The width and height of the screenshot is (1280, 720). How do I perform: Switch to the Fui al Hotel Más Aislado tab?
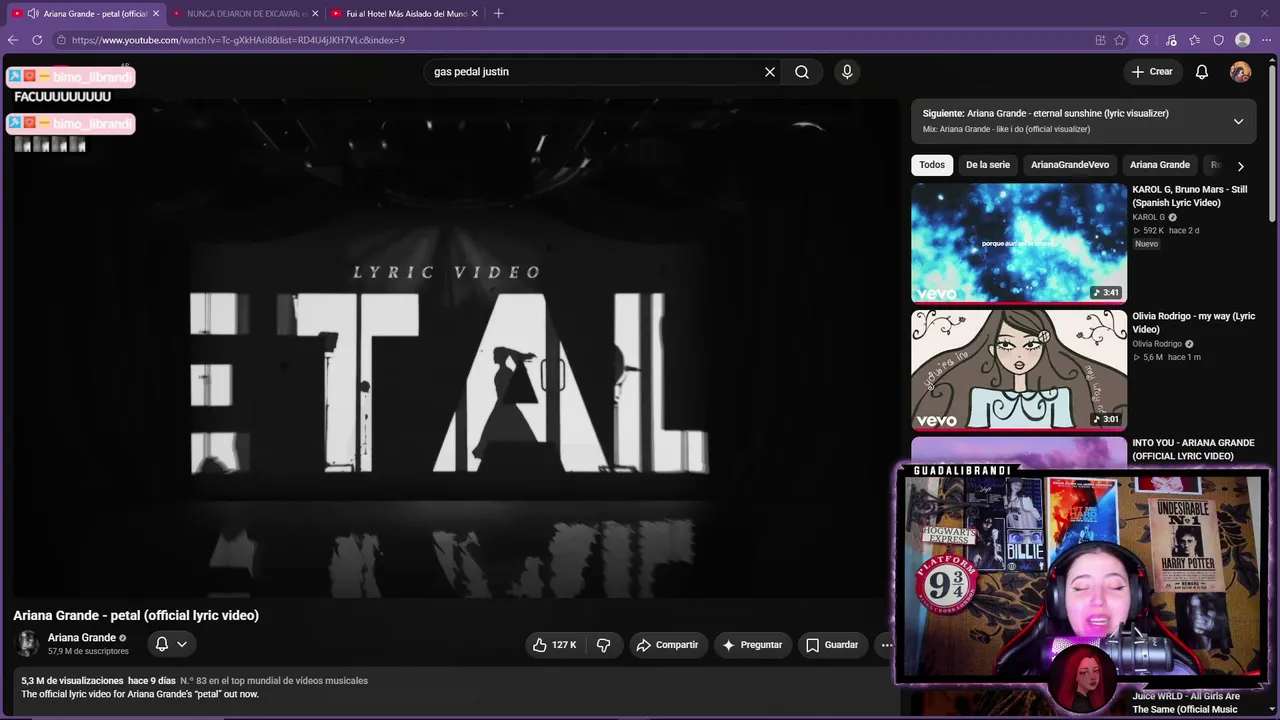(x=405, y=14)
